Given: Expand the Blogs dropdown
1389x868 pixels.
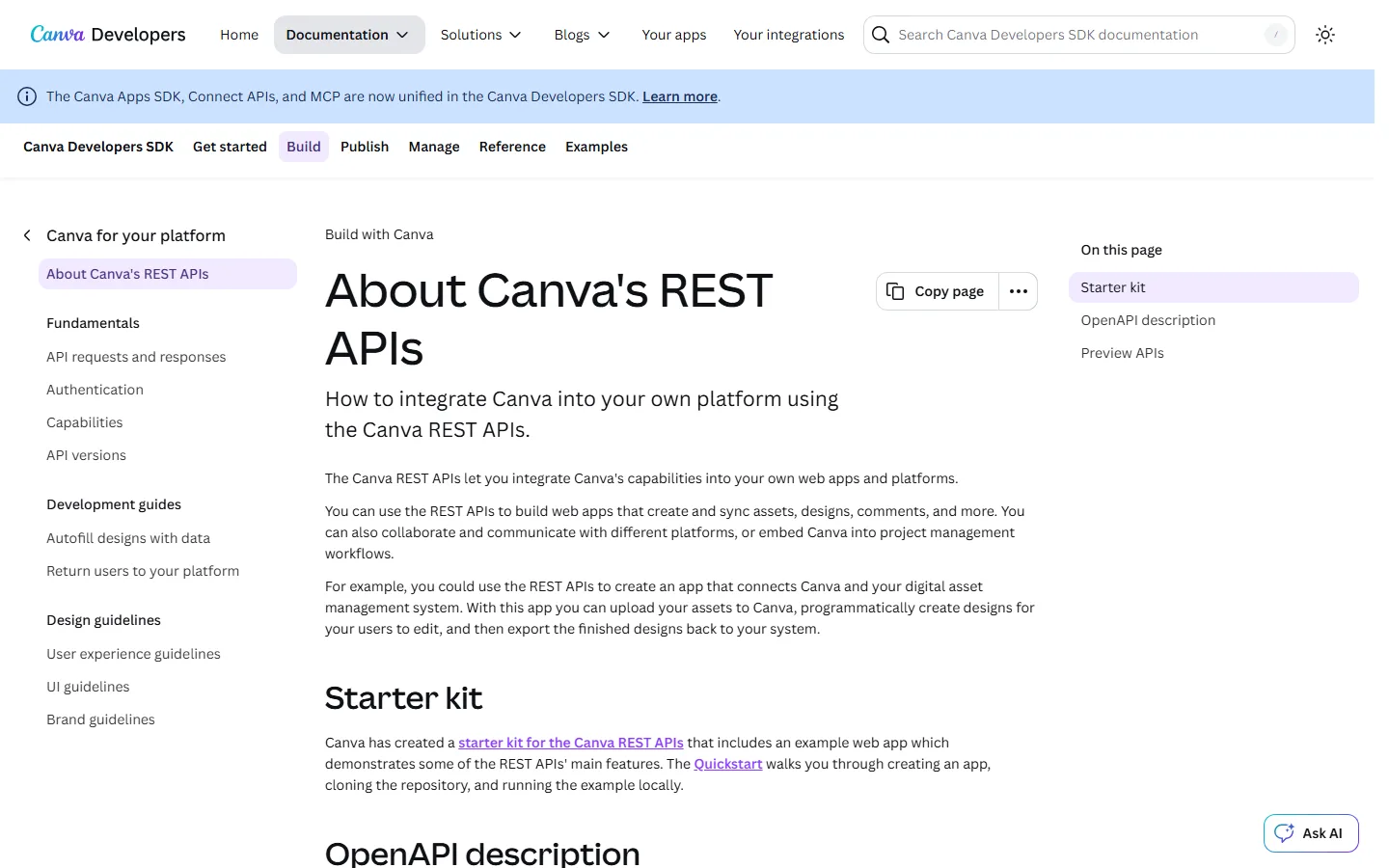Looking at the screenshot, I should (x=583, y=35).
